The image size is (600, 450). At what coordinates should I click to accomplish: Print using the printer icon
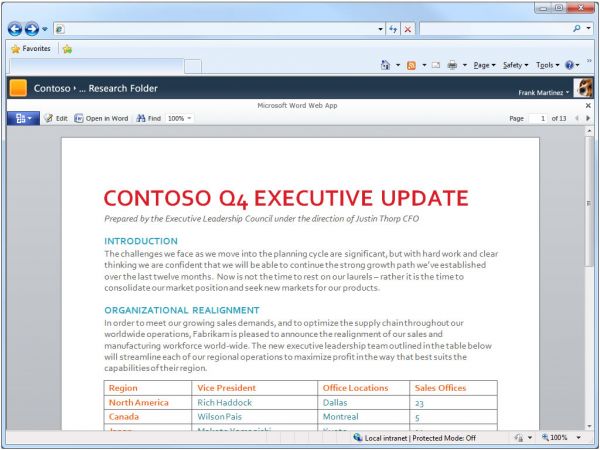[x=452, y=65]
